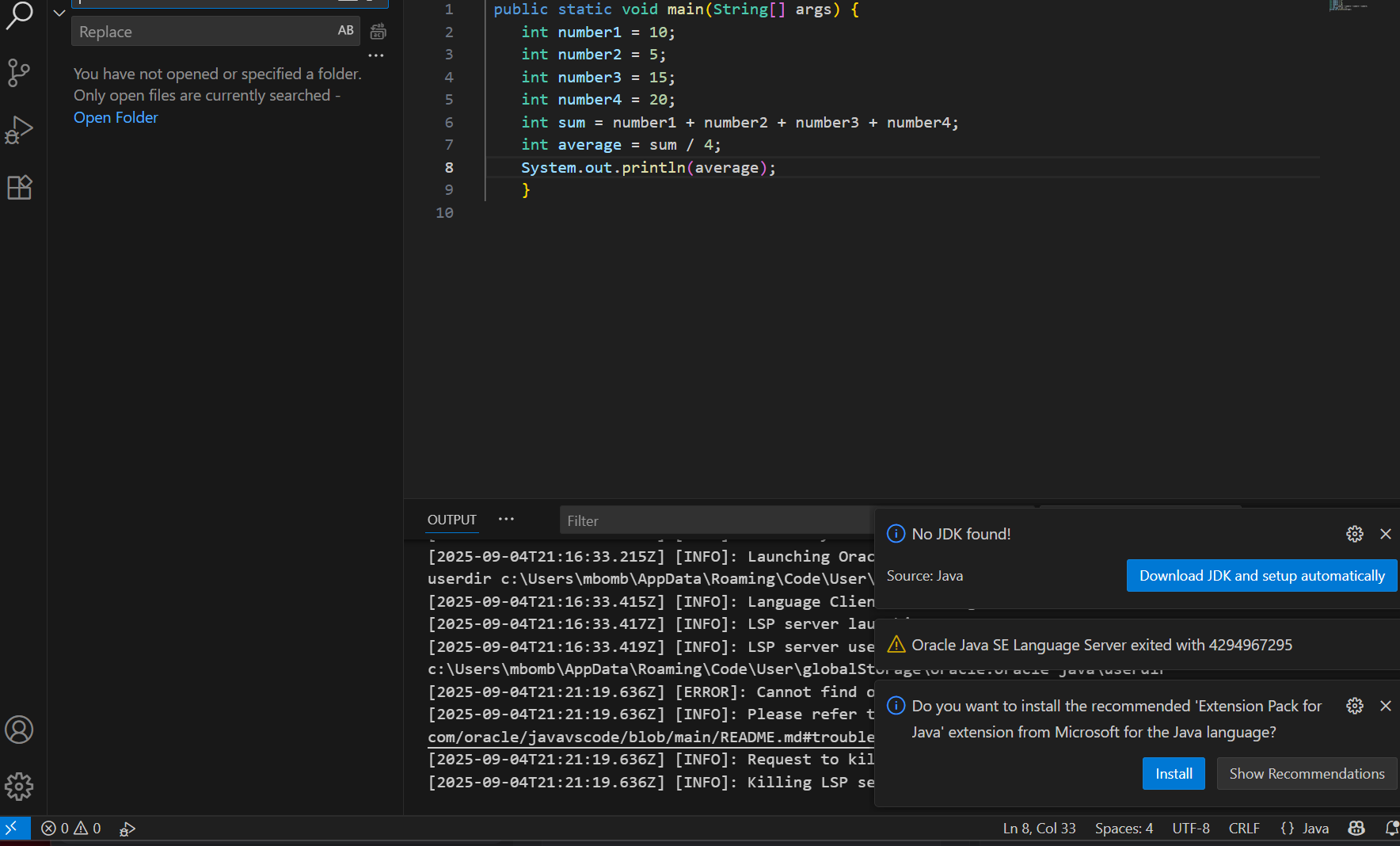1400x846 pixels.
Task: Switch to the OUTPUT panel tab
Action: click(452, 520)
